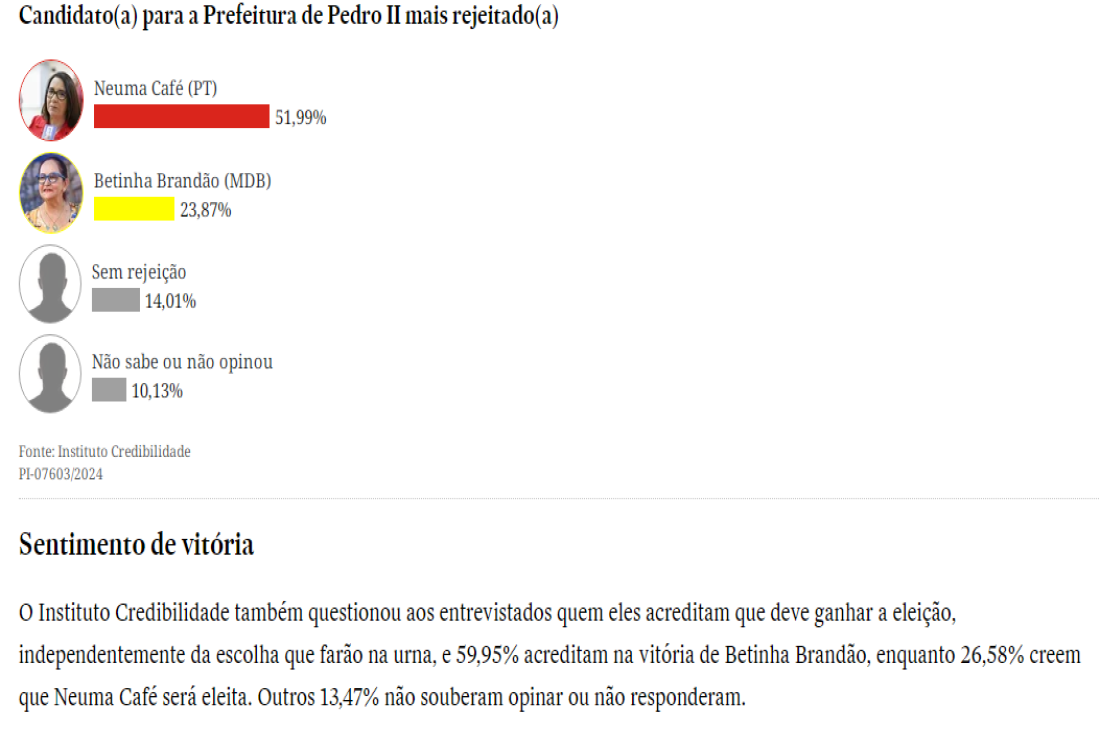Click the Não sabe ou não opinou label

182,362
